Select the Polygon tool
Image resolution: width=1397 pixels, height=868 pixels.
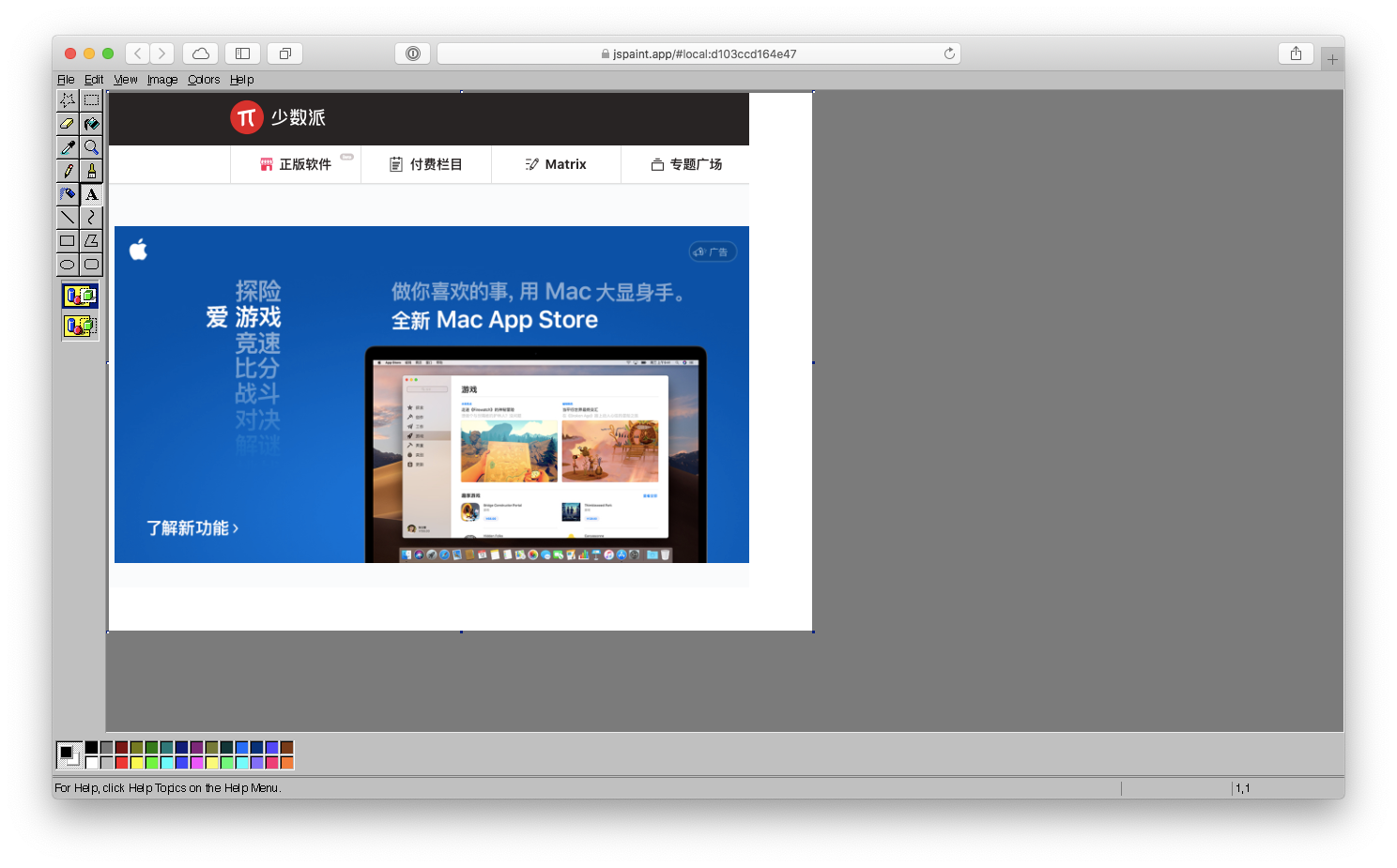point(91,240)
